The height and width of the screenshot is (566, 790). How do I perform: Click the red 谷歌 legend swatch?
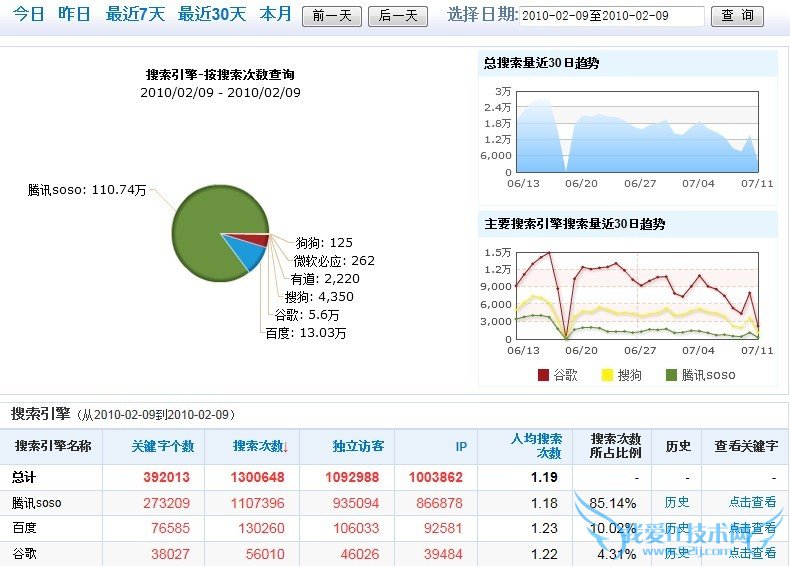(543, 375)
